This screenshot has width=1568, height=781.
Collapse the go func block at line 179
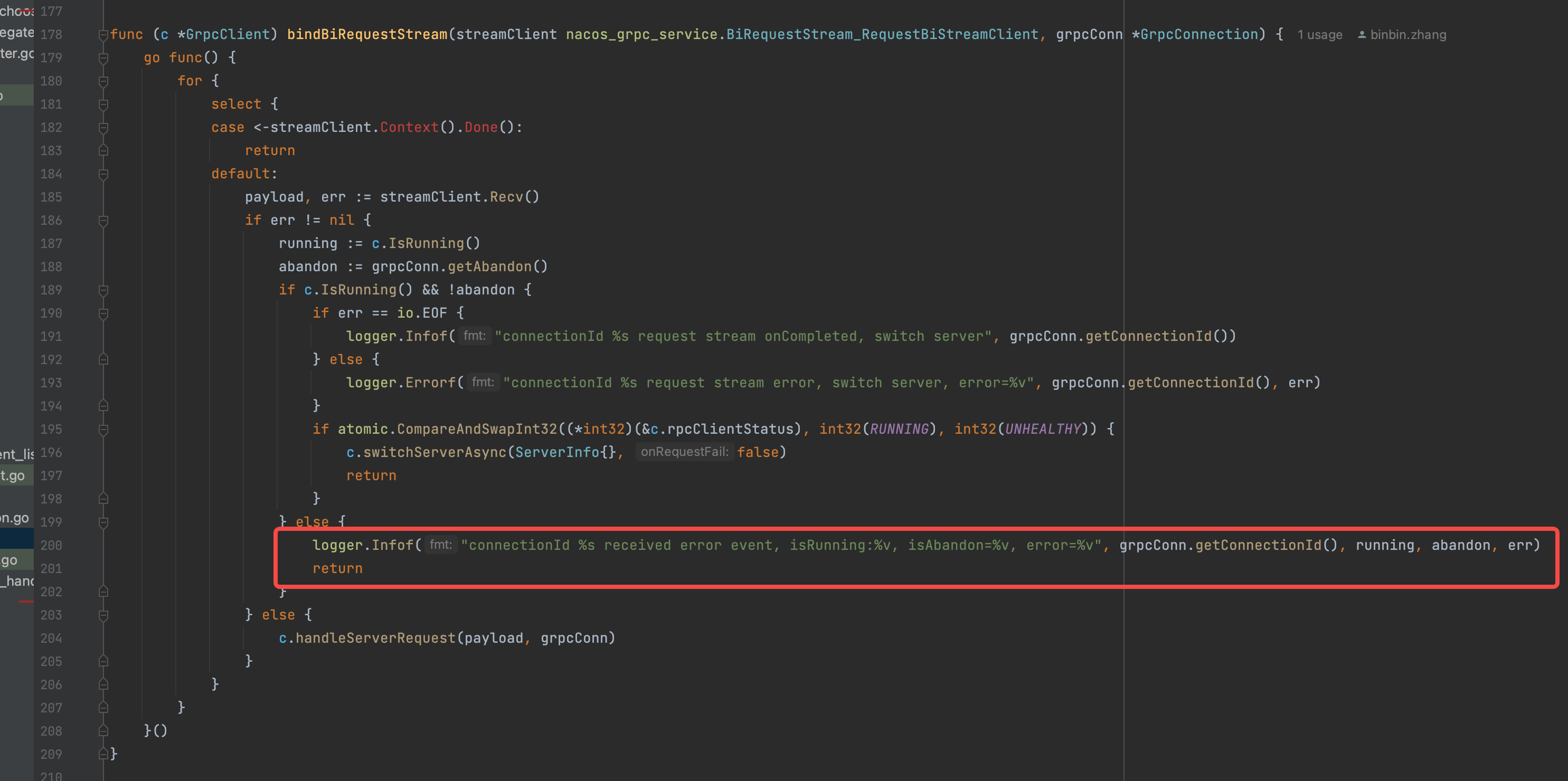pyautogui.click(x=103, y=59)
